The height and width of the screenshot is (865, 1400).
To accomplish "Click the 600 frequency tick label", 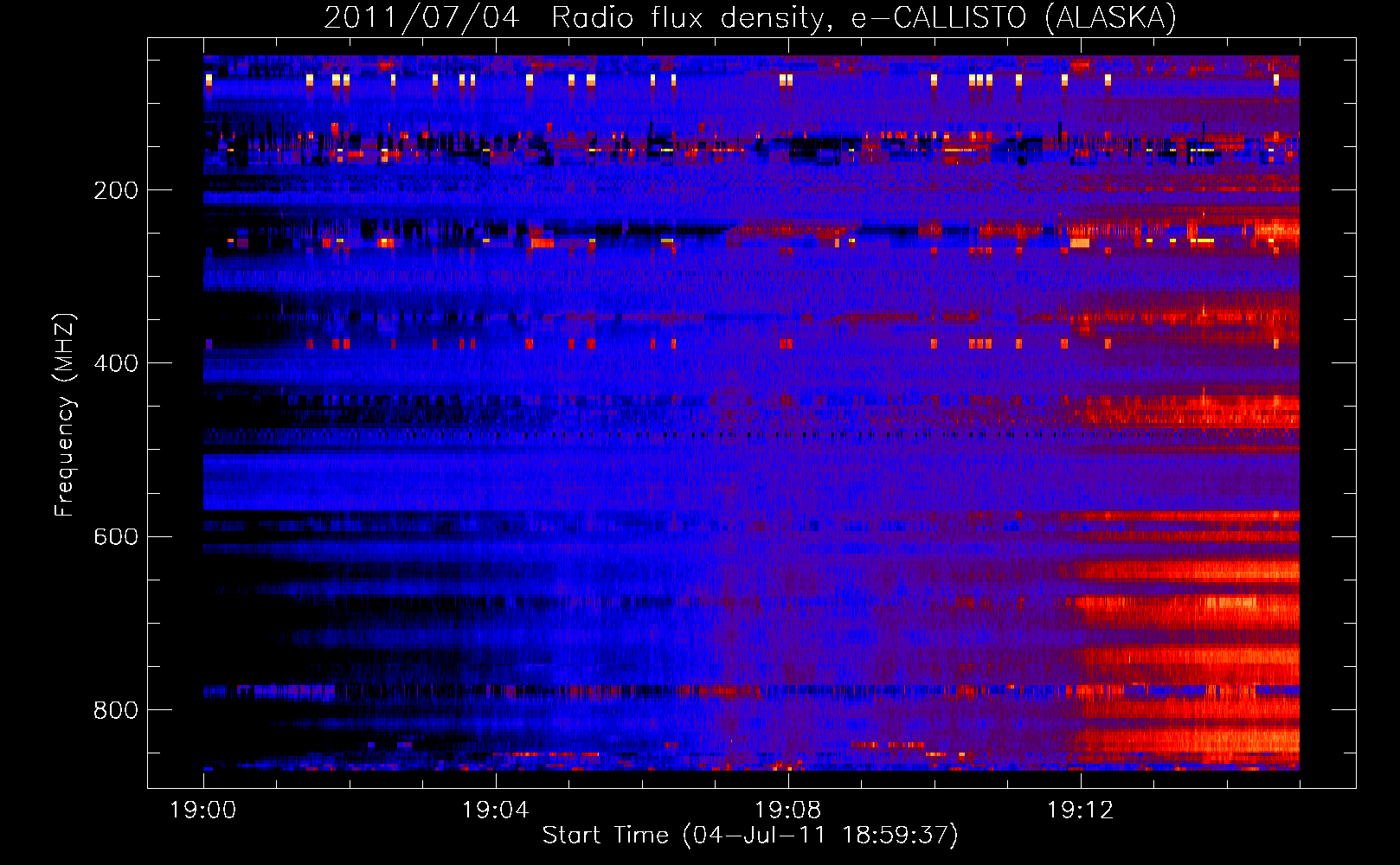I will click(116, 536).
